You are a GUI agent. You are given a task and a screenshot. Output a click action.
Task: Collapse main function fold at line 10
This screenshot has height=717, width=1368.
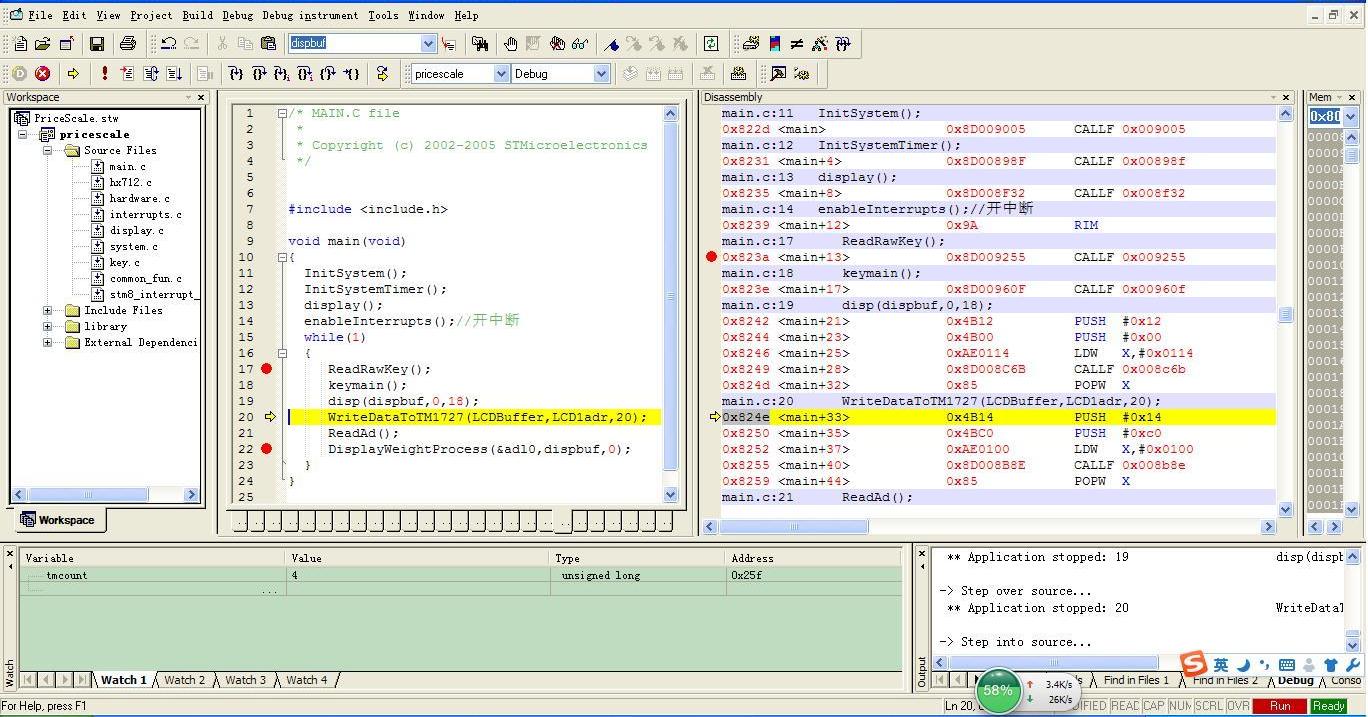pyautogui.click(x=282, y=258)
